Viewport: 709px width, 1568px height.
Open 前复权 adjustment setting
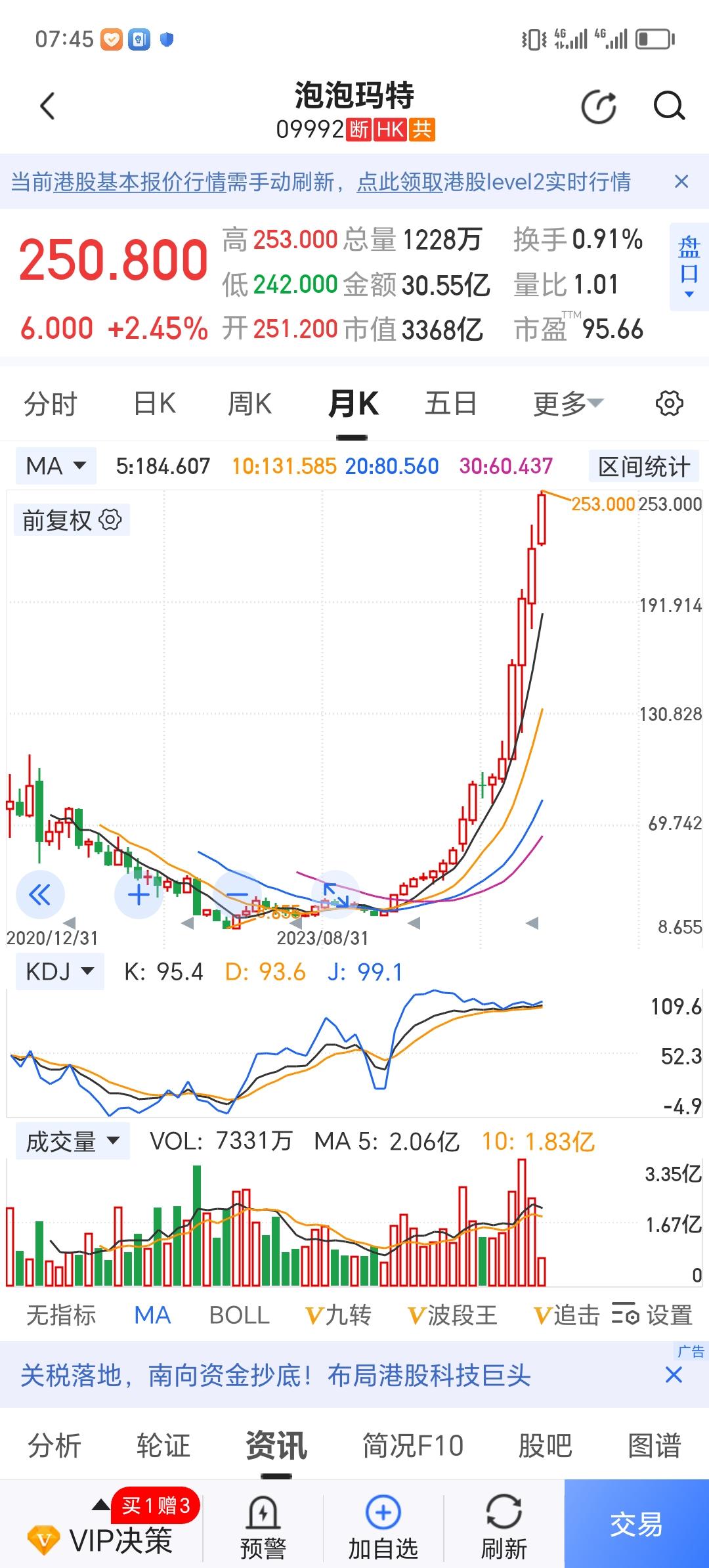(x=72, y=520)
